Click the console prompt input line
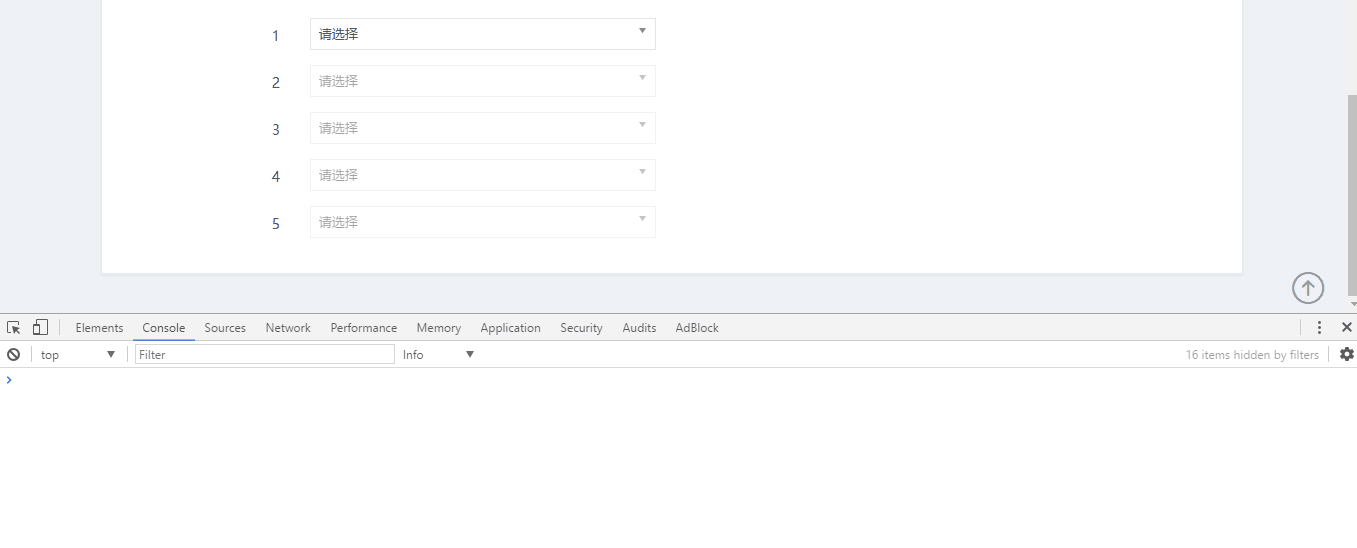Viewport: 1357px width, 548px height. 680,380
